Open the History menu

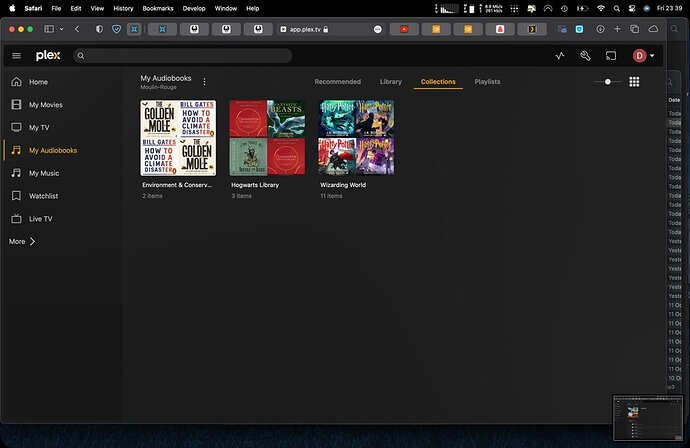(x=123, y=8)
